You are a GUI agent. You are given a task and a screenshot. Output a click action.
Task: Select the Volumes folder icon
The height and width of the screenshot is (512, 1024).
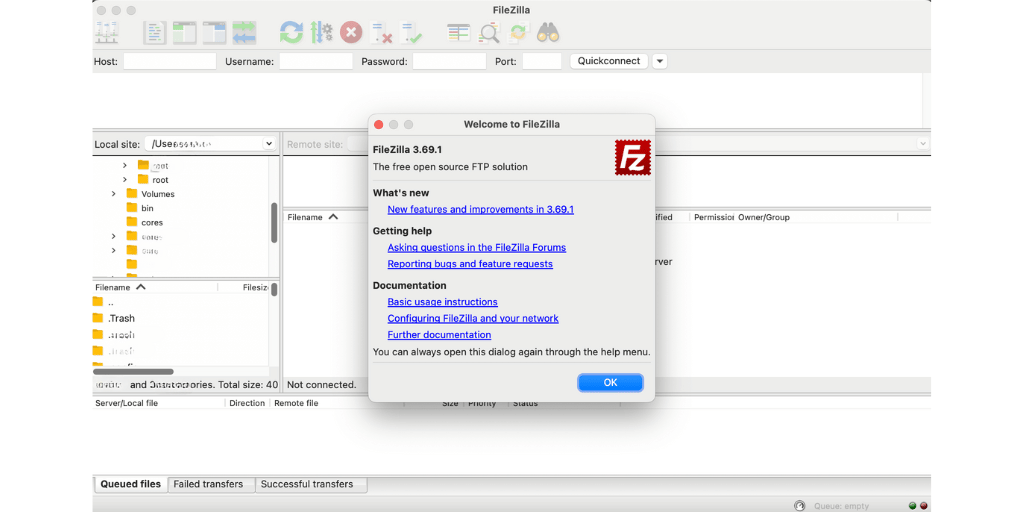tap(132, 193)
